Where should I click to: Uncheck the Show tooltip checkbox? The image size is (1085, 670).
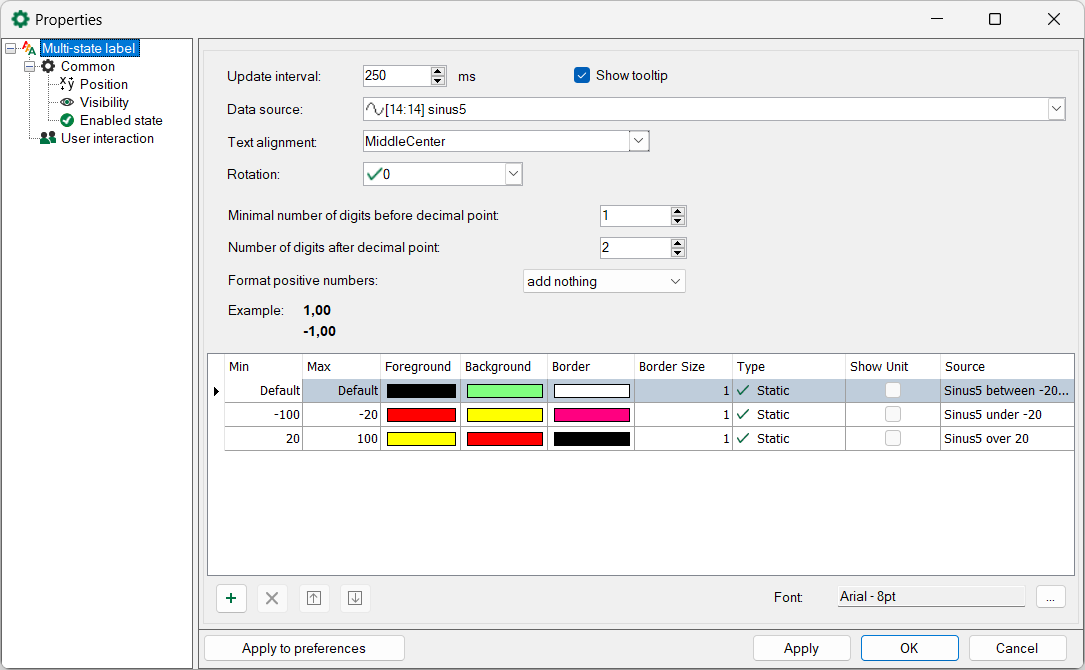click(x=582, y=75)
